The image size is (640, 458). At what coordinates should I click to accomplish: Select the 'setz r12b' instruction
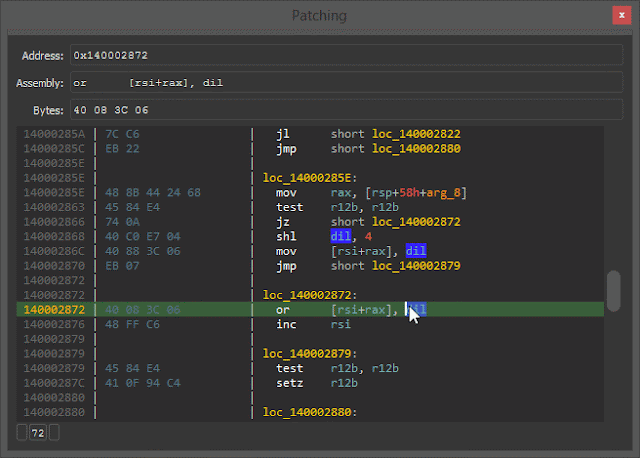click(317, 383)
